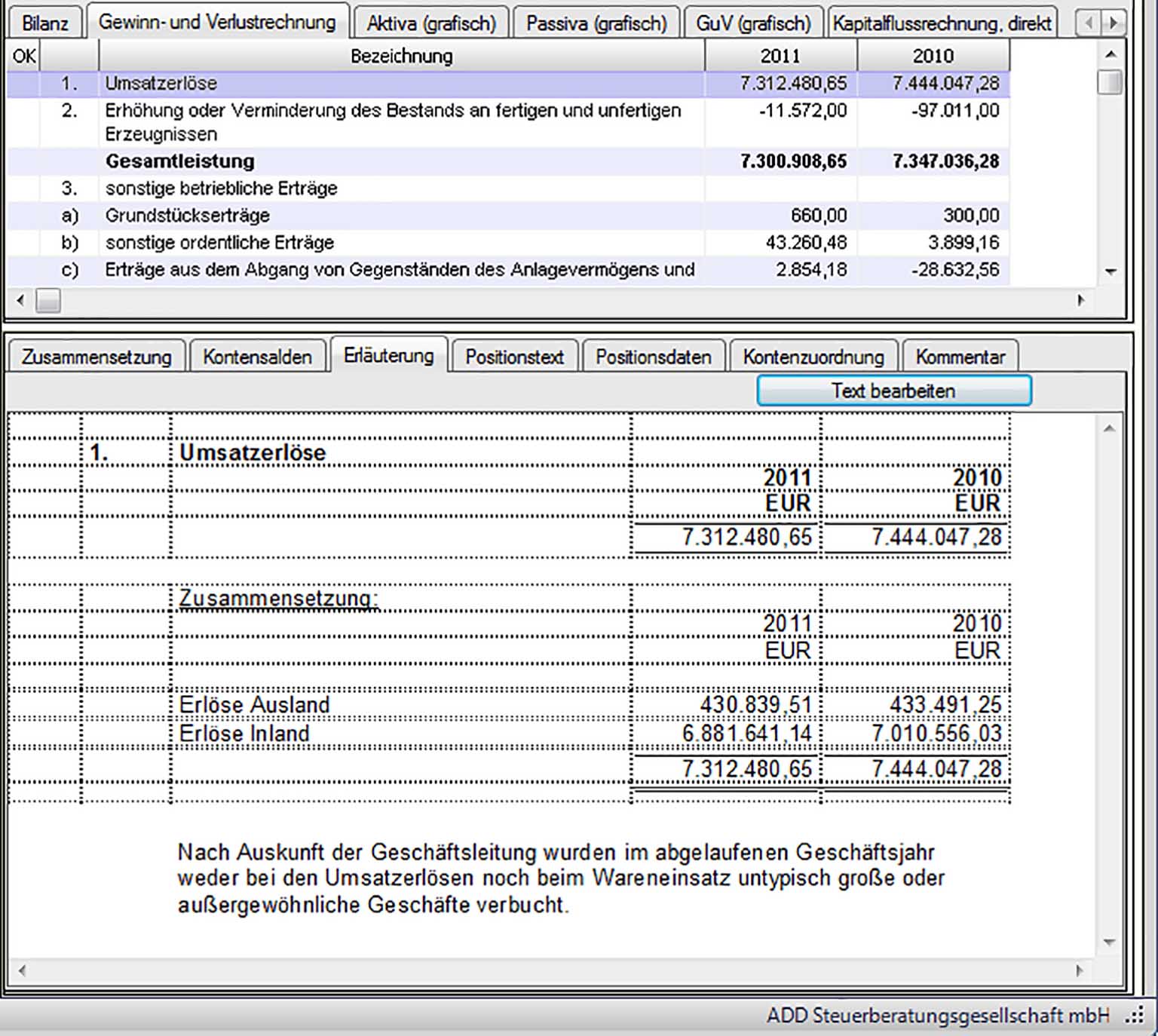Click upper table horizontal scroll left arrow
The width and height of the screenshot is (1158, 1036).
(20, 300)
